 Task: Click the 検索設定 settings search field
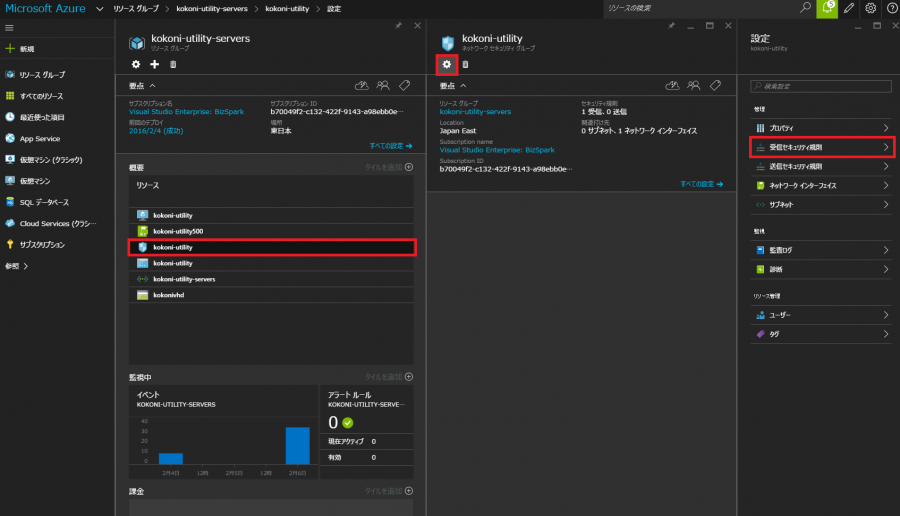(x=821, y=87)
